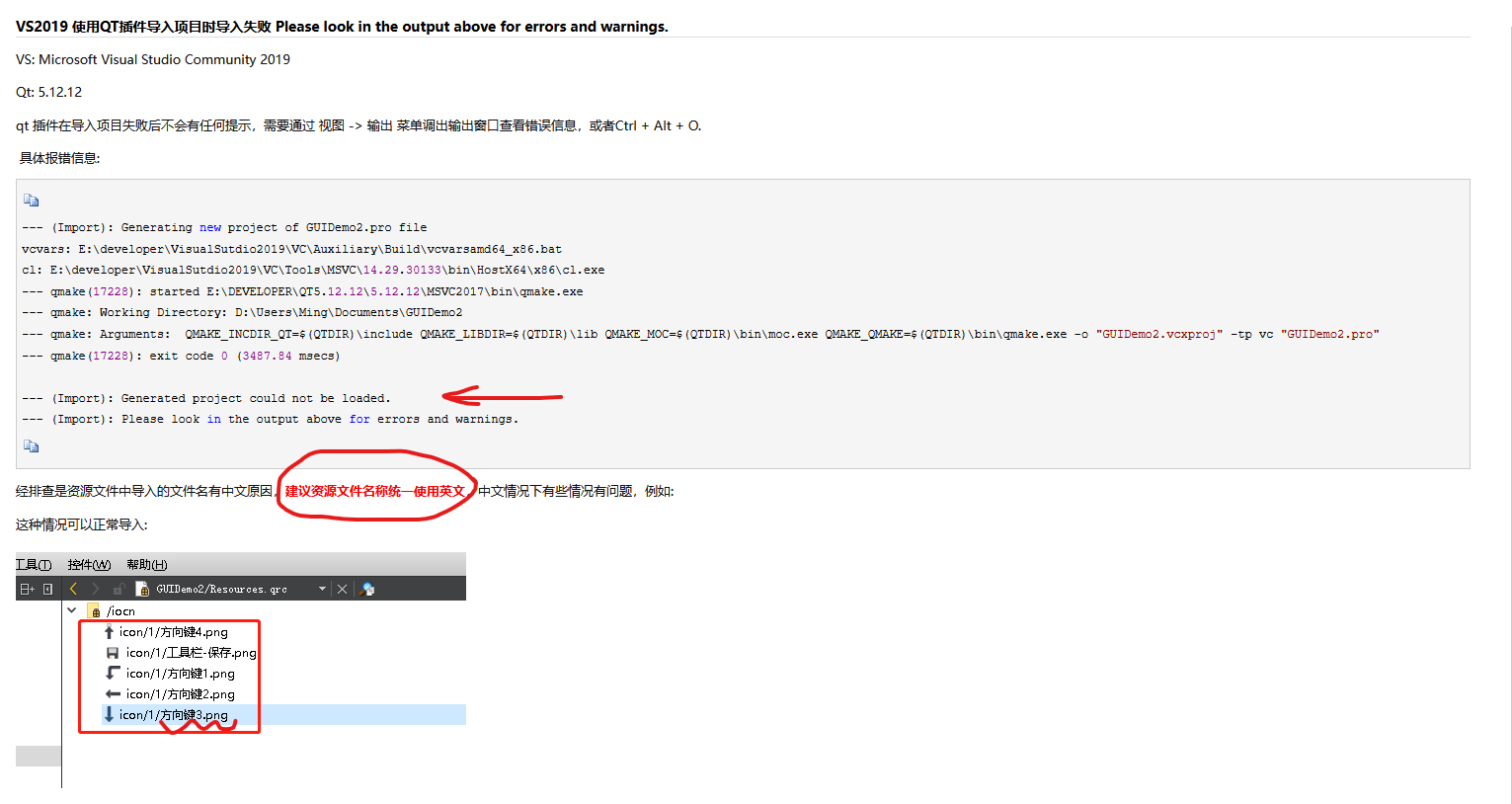Viewport: 1512px width, 804px height.
Task: Click the log line 'Generating new project of GUIDemo2.pro file'
Action: tap(224, 227)
